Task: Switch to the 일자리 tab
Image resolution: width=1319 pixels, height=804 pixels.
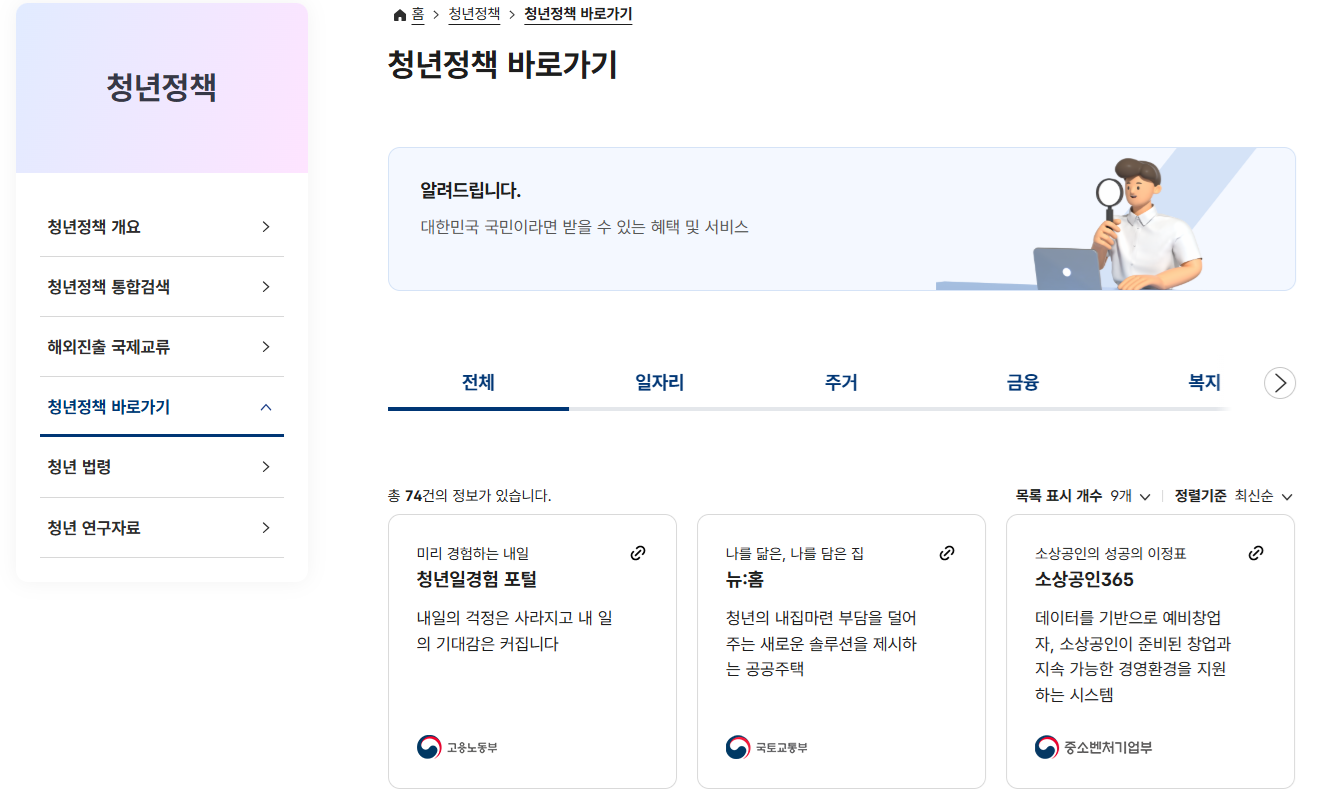Action: (659, 383)
